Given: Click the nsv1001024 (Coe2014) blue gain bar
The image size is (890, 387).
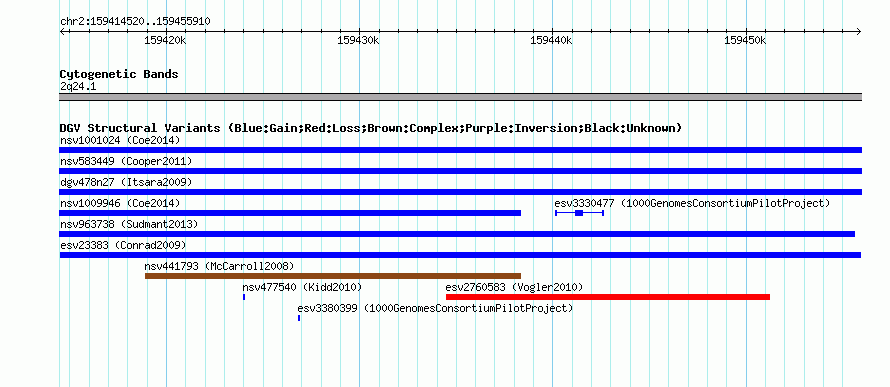Looking at the screenshot, I should pyautogui.click(x=460, y=150).
